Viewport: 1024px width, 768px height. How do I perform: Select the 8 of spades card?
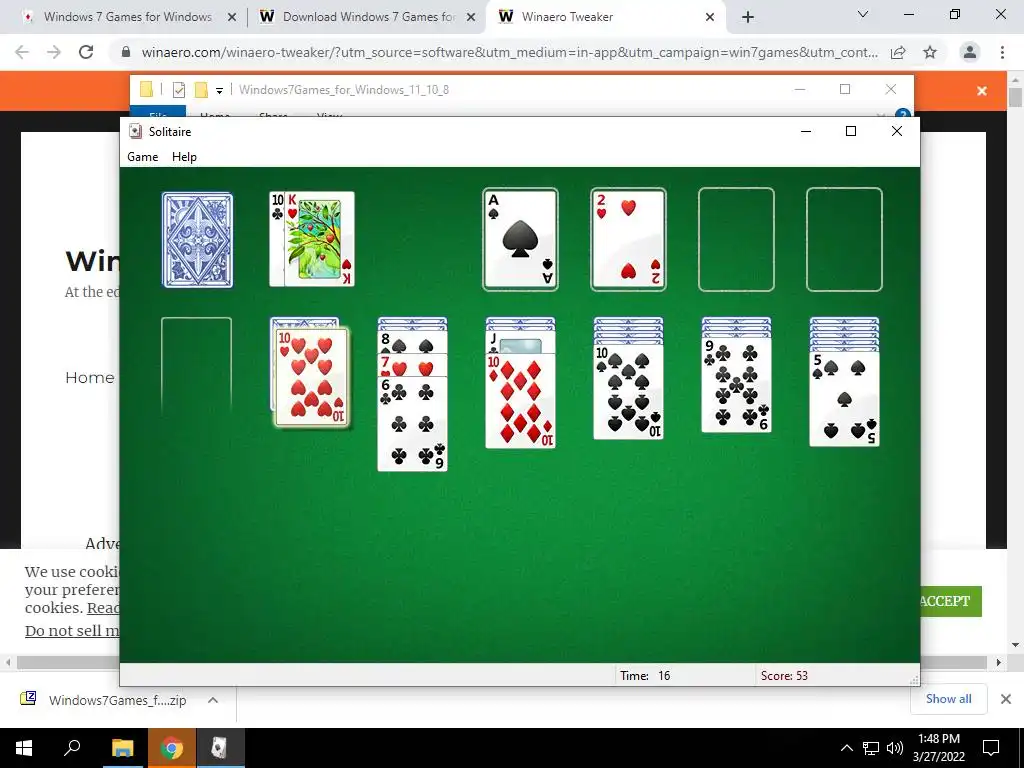[412, 343]
